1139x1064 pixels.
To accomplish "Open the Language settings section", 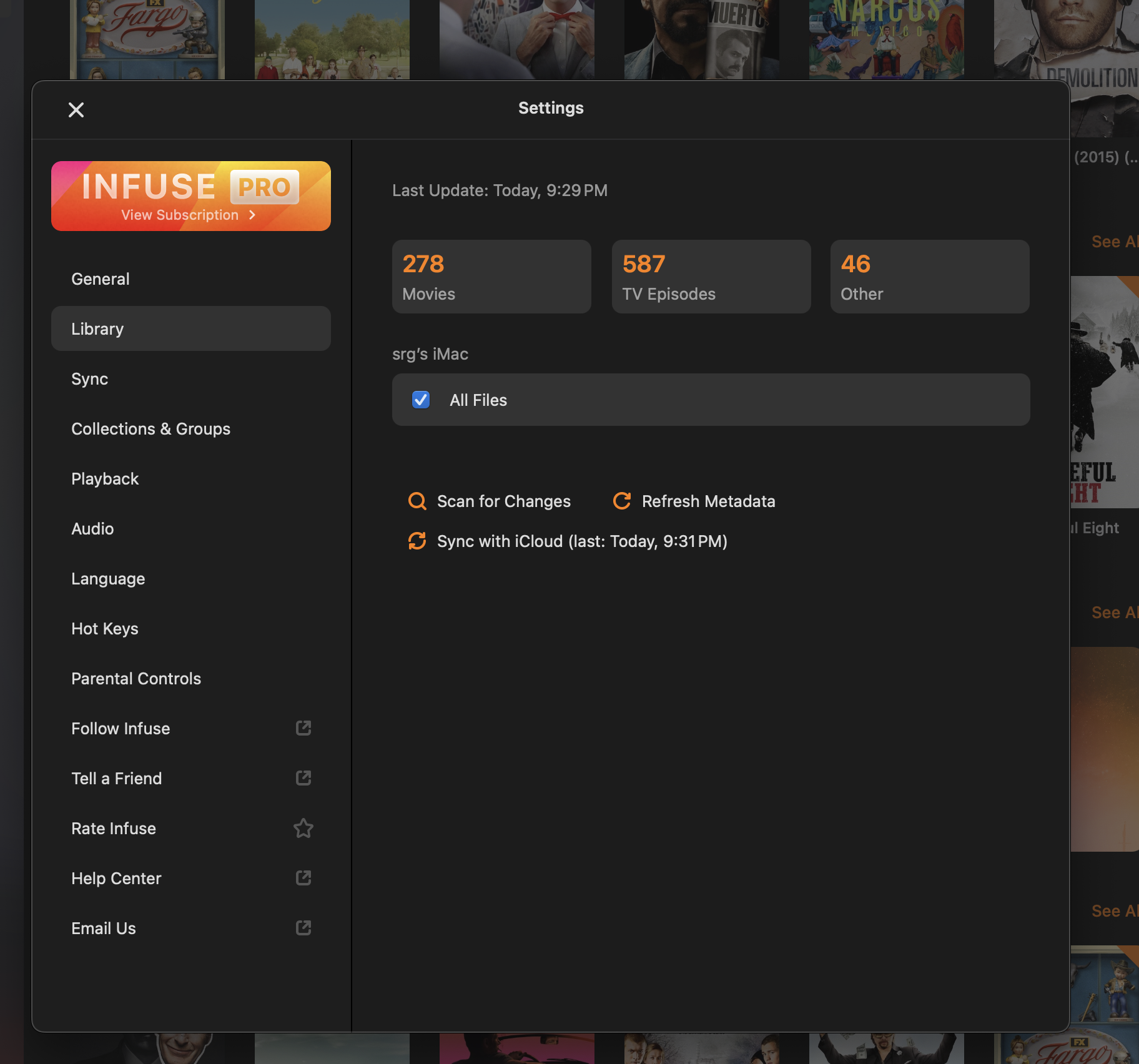I will [x=191, y=579].
